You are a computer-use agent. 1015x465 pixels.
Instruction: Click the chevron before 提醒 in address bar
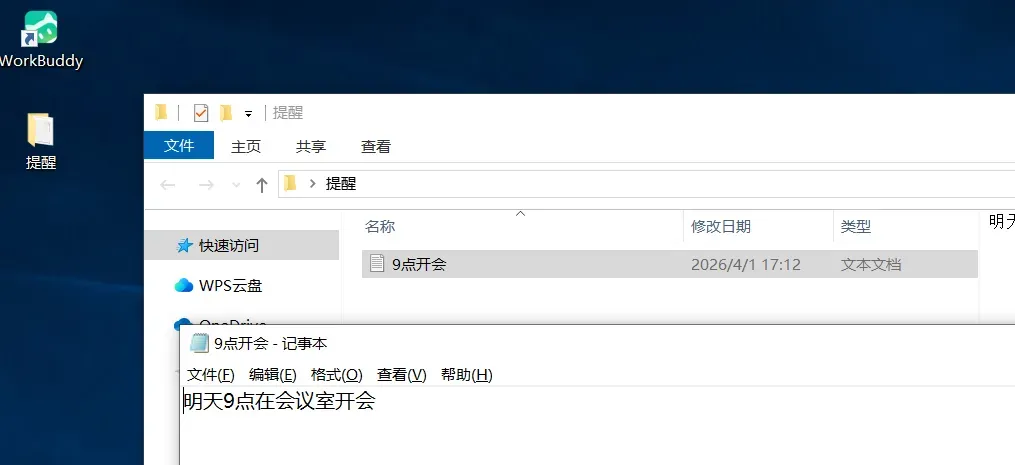pyautogui.click(x=313, y=184)
